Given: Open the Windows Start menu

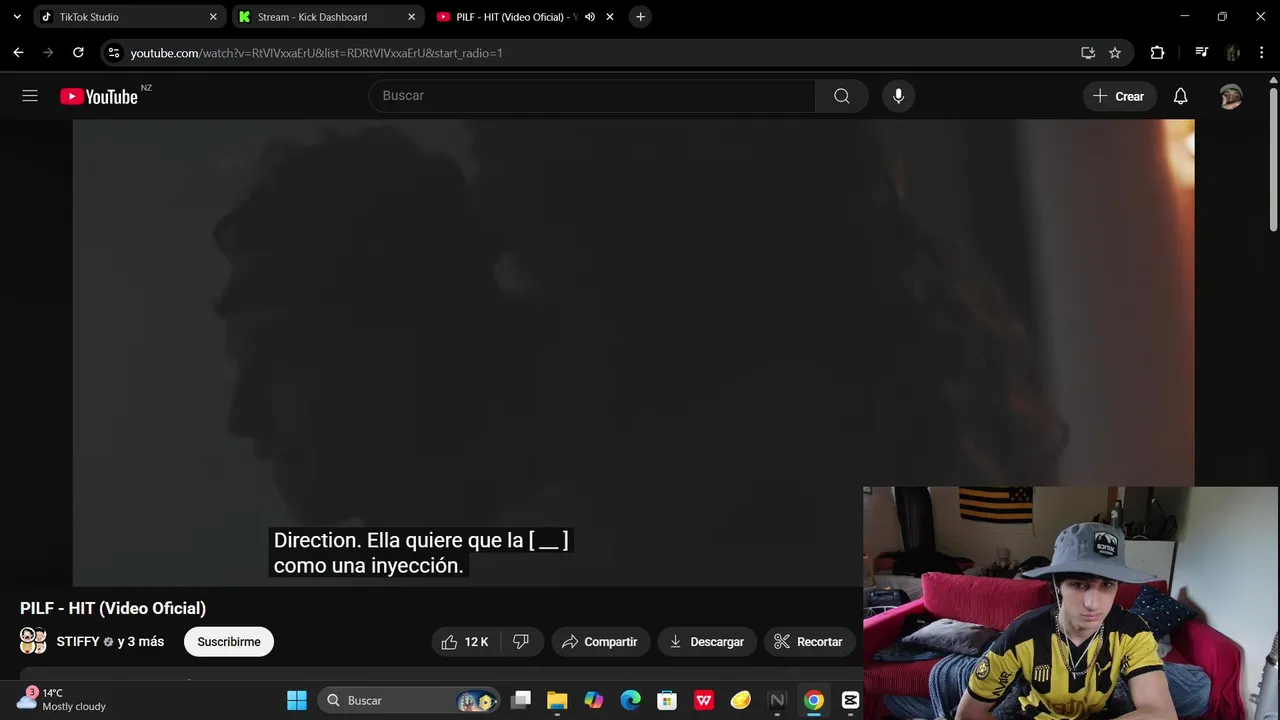Looking at the screenshot, I should point(297,700).
